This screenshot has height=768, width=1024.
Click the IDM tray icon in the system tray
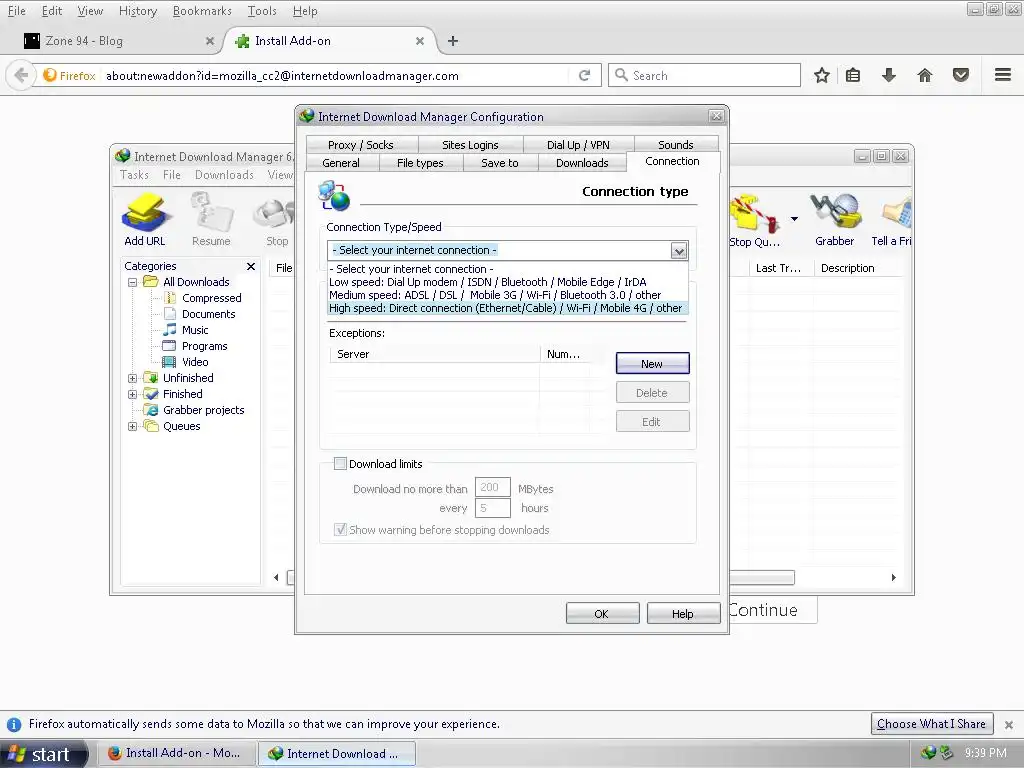928,752
